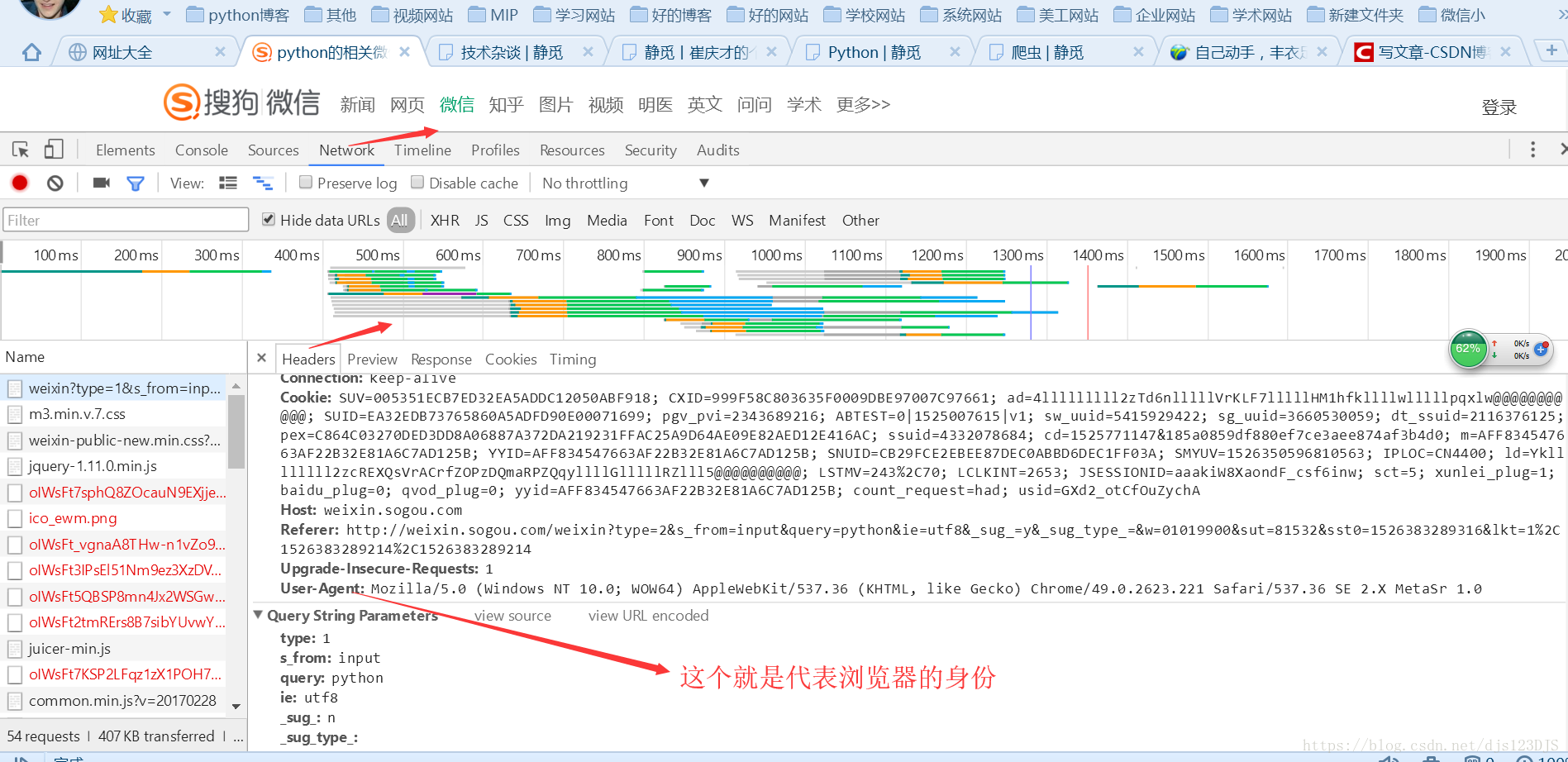Toggle device mode icon in DevTools
Viewport: 1568px width, 762px height.
coord(54,149)
